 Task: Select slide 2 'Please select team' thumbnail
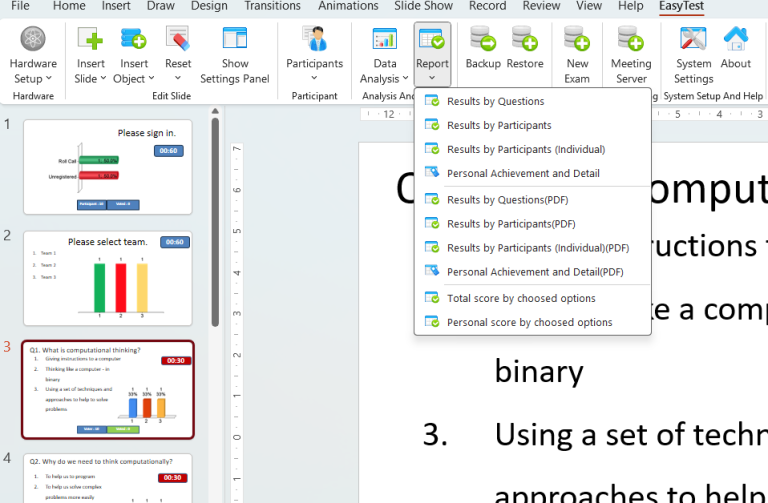coord(108,278)
